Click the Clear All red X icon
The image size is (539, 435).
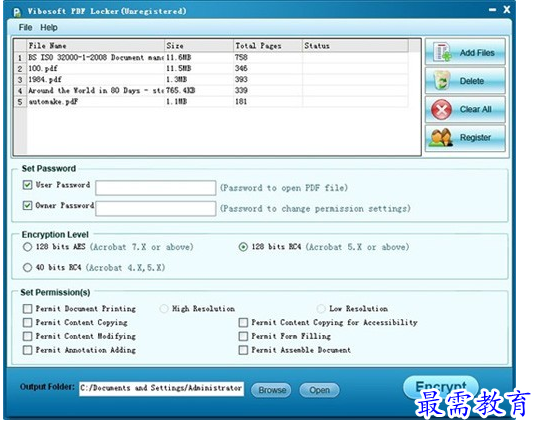coord(441,109)
